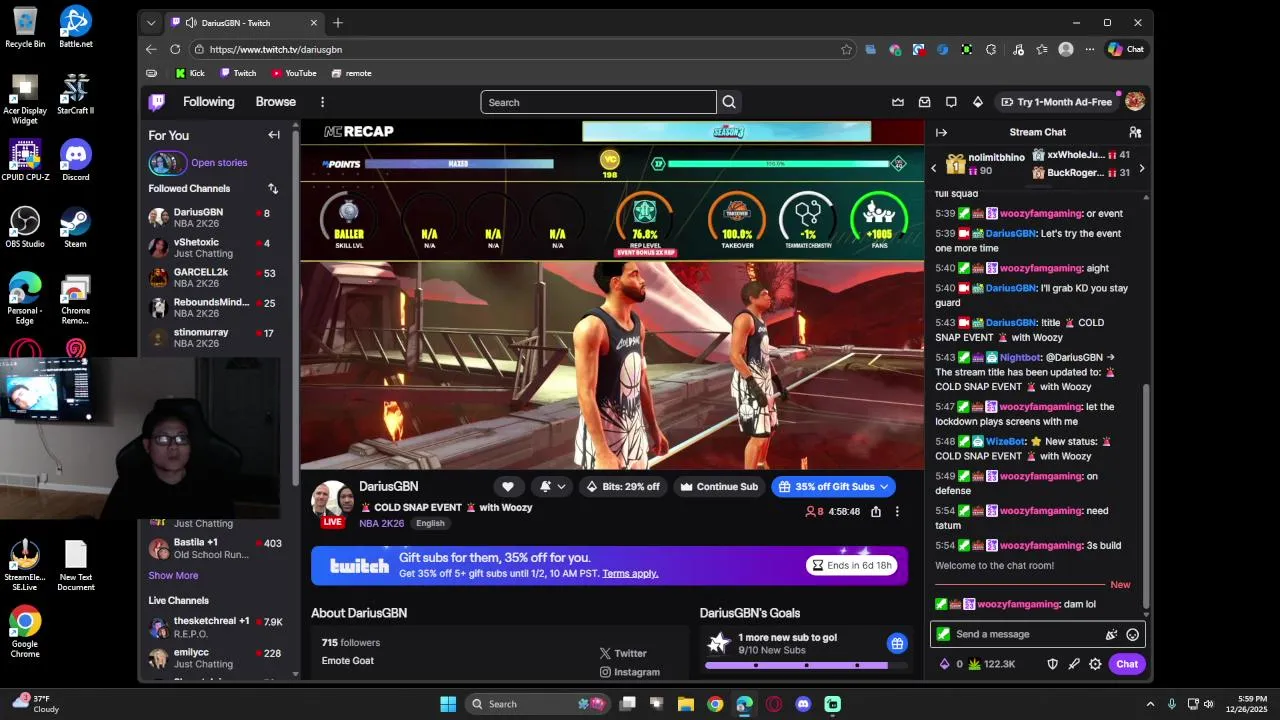Screen dimensions: 1280x720
Task: Click the gift icon on sub goal
Action: [897, 643]
